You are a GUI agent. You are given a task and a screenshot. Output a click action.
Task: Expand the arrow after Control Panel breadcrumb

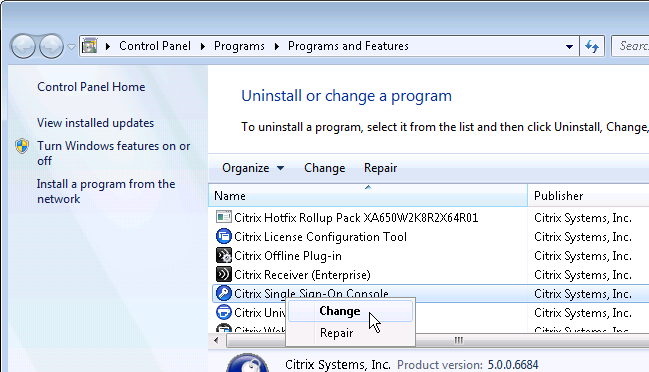pyautogui.click(x=202, y=46)
